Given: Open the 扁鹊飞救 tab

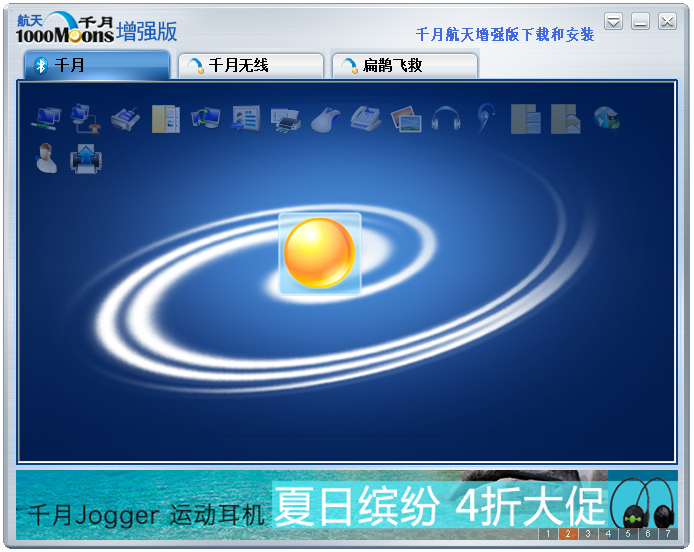Looking at the screenshot, I should (x=405, y=66).
